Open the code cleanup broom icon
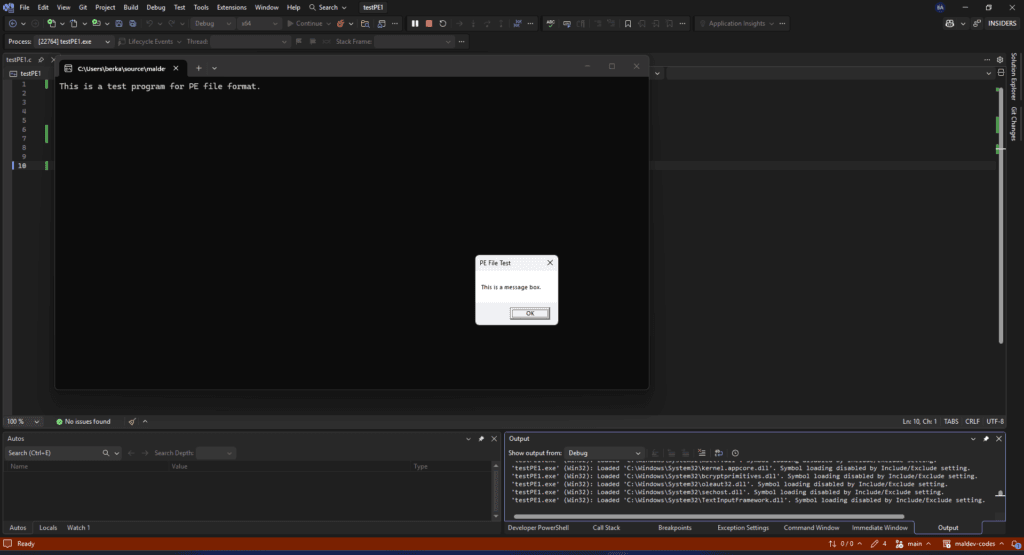The height and width of the screenshot is (555, 1024). pos(132,422)
